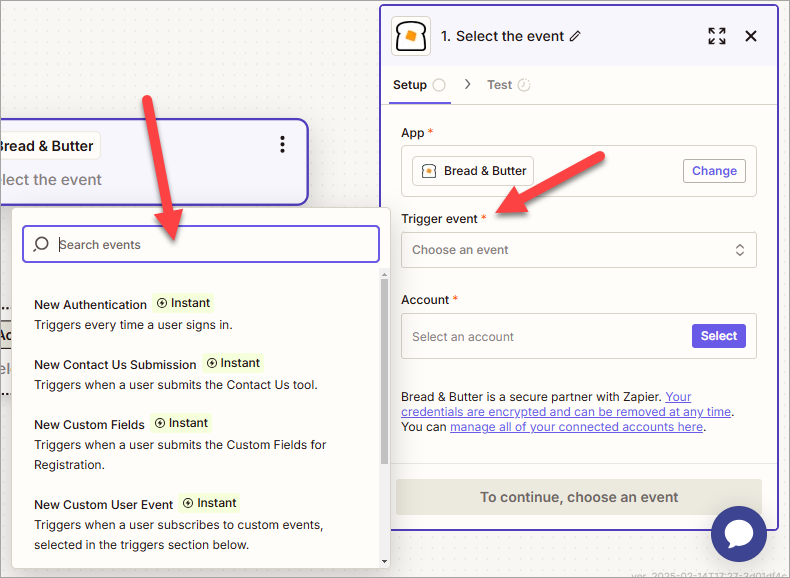This screenshot has height=578, width=790.
Task: Click the Setup status circle indicator
Action: [439, 85]
